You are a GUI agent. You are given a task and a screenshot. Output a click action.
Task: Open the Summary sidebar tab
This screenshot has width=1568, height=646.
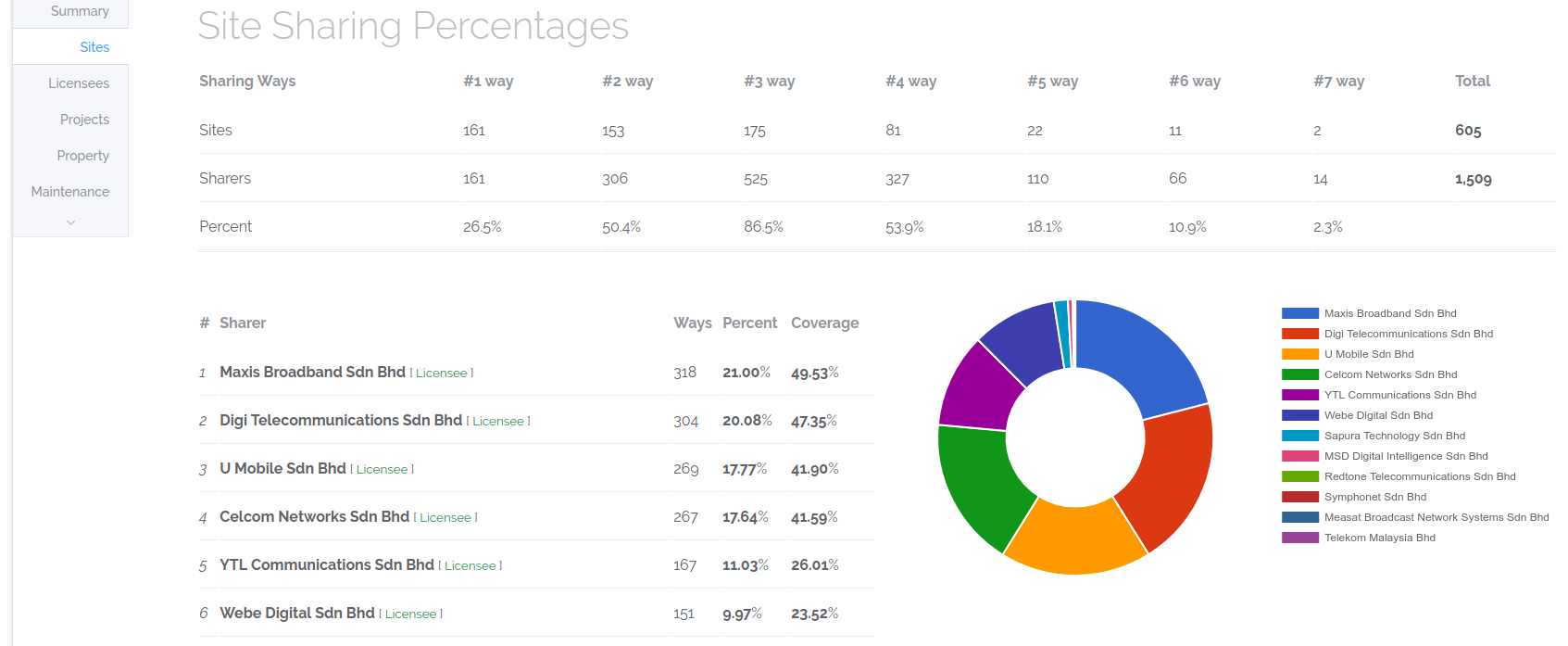[80, 11]
